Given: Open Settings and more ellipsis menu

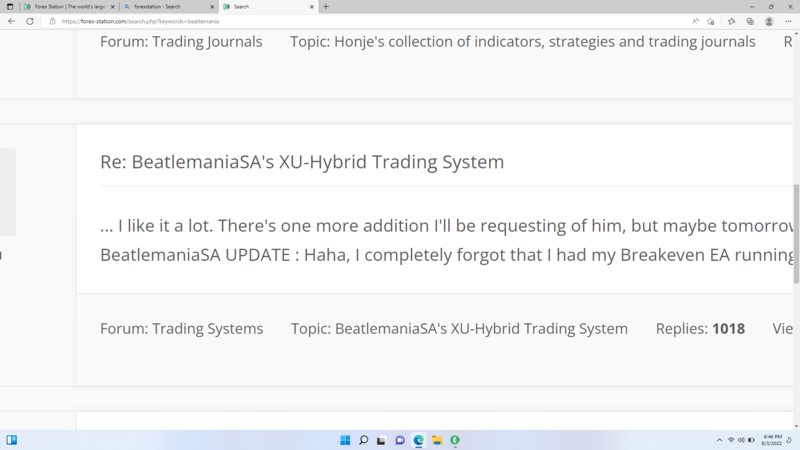Looking at the screenshot, I should click(788, 21).
